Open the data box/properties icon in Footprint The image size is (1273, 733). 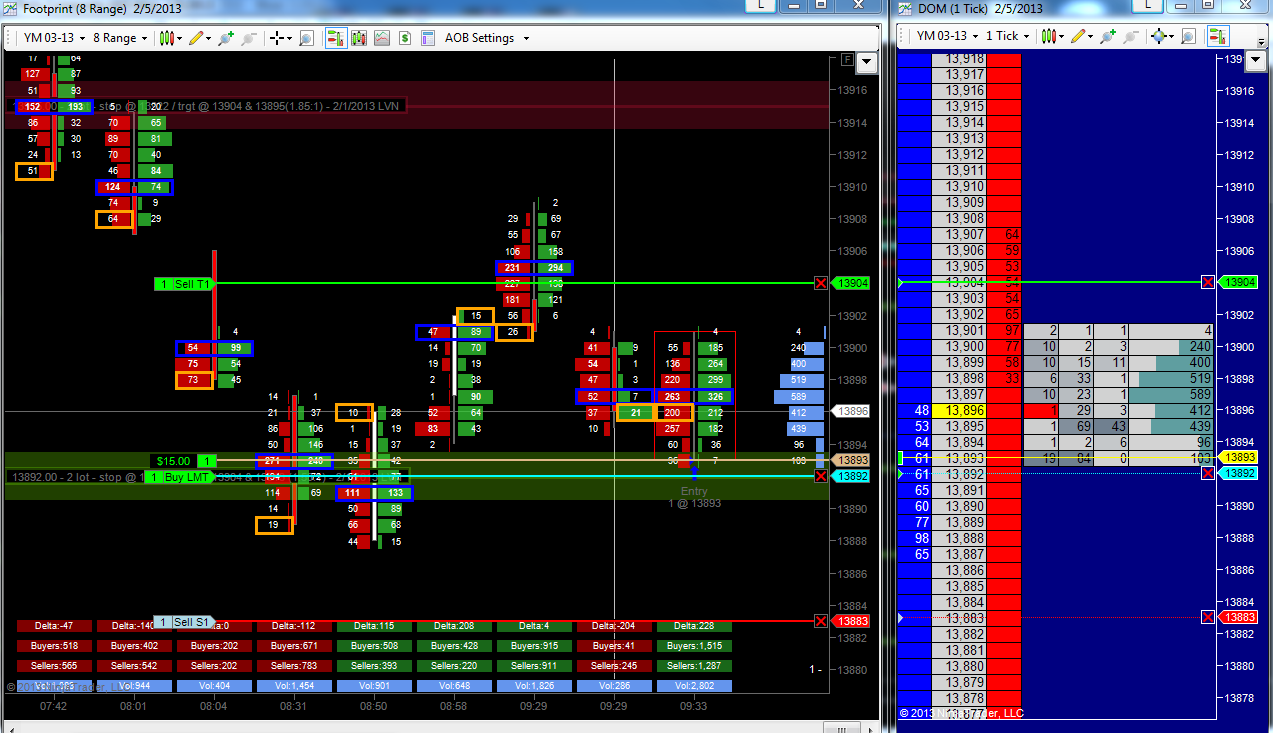click(x=428, y=38)
